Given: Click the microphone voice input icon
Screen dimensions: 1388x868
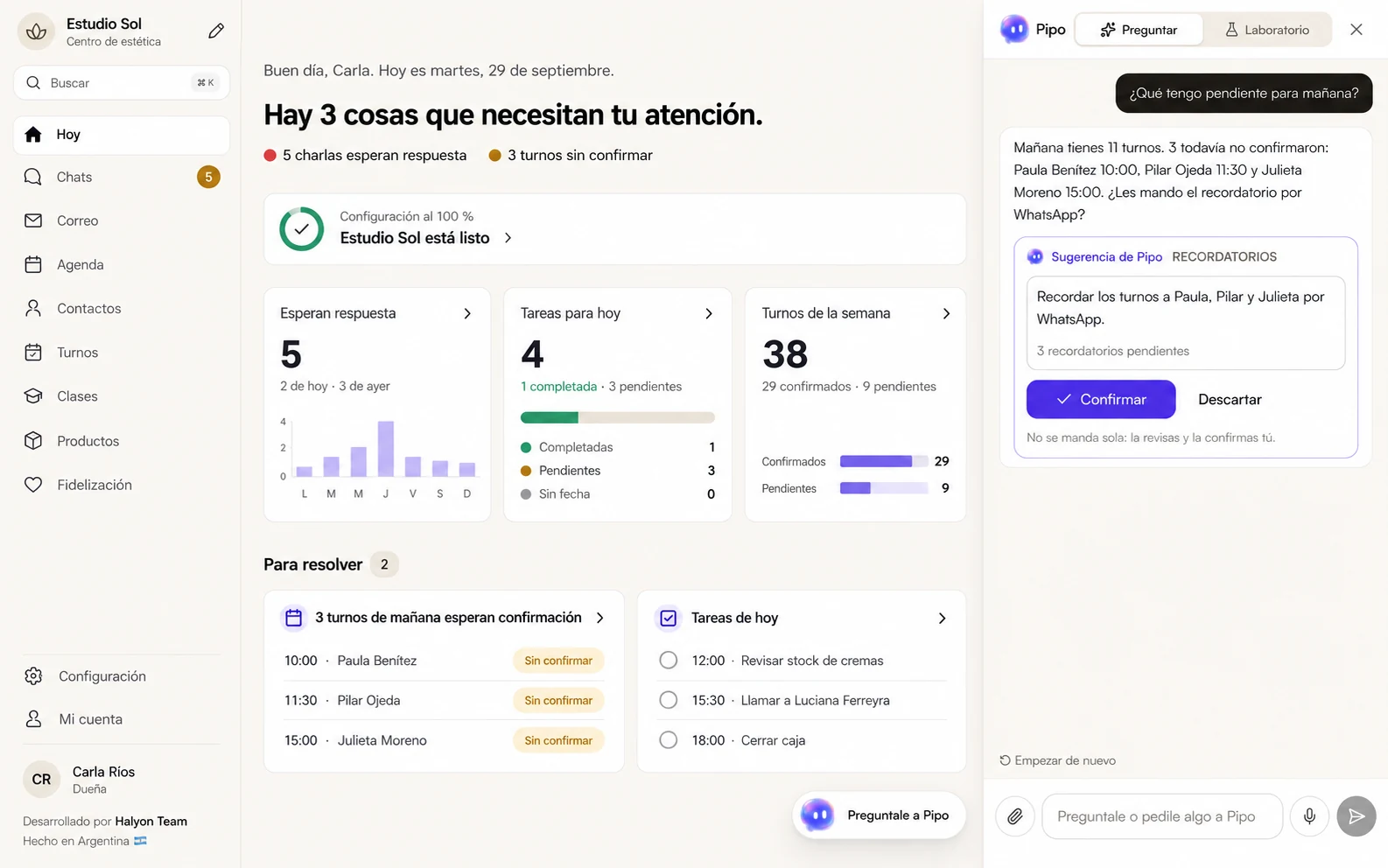Looking at the screenshot, I should 1309,816.
